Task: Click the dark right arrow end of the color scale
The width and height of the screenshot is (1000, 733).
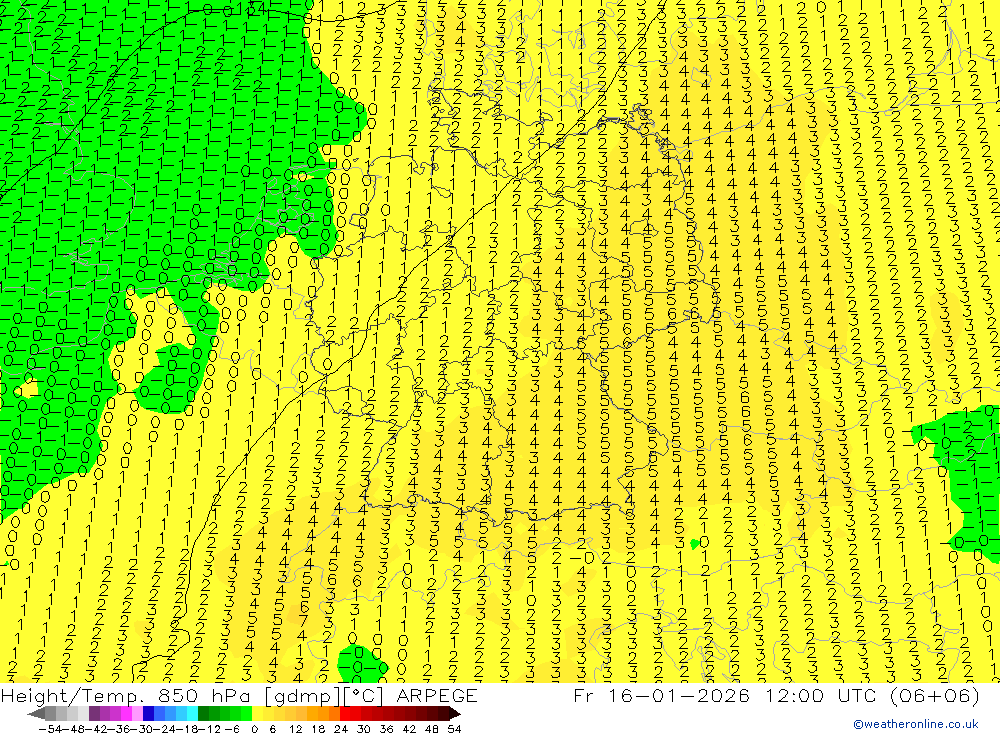Action: click(x=455, y=714)
